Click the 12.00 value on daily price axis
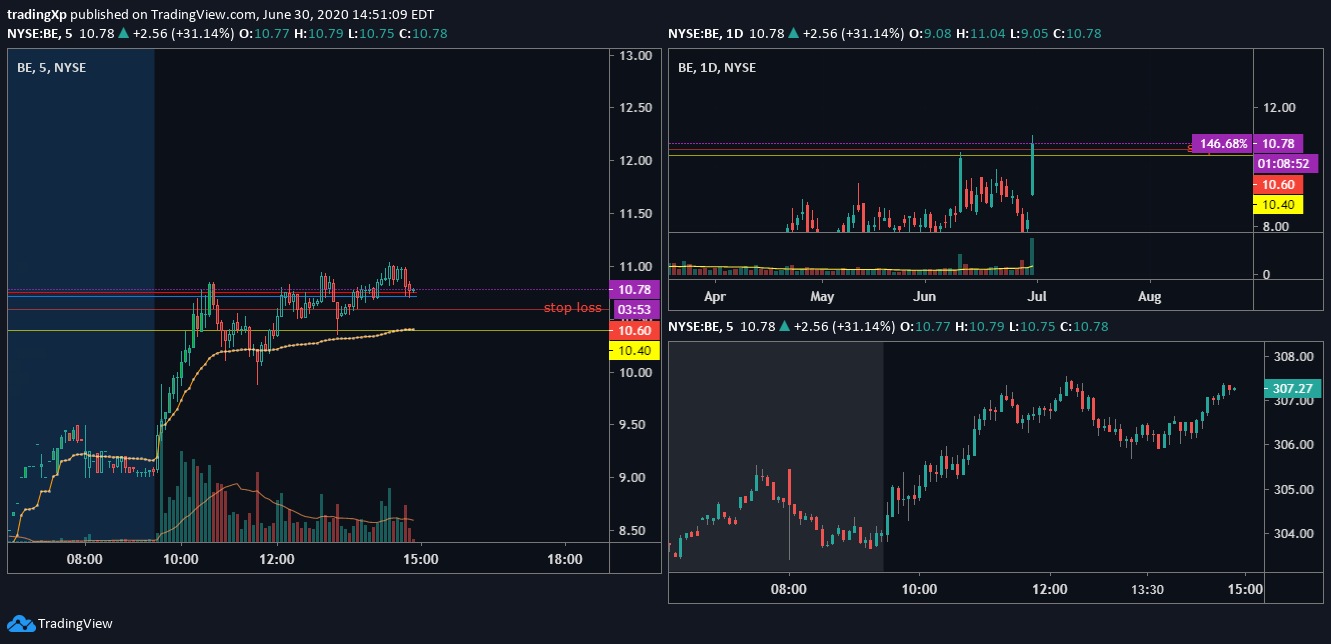Viewport: 1331px width, 644px height. [x=1279, y=107]
